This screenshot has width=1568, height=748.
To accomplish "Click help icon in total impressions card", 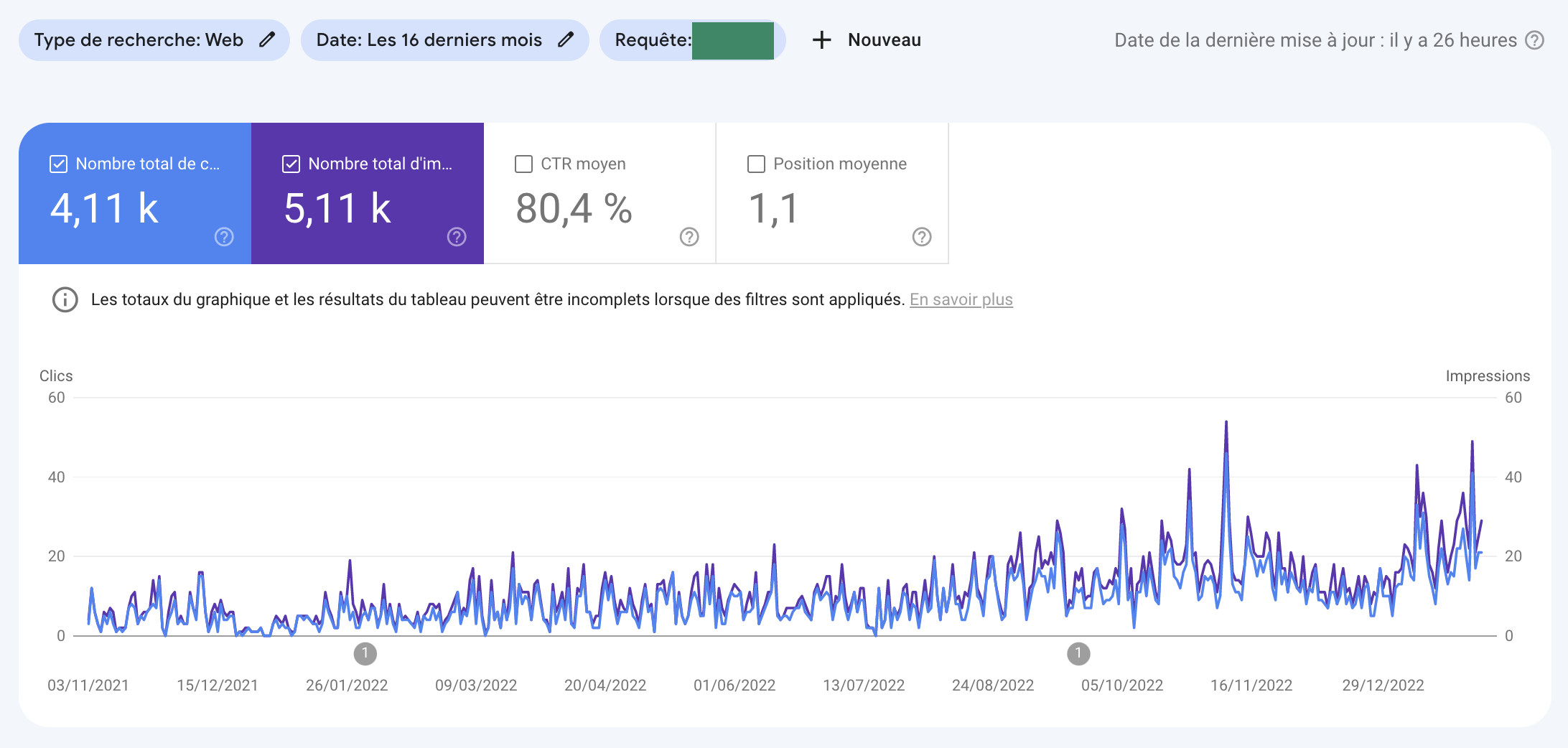I will [457, 237].
